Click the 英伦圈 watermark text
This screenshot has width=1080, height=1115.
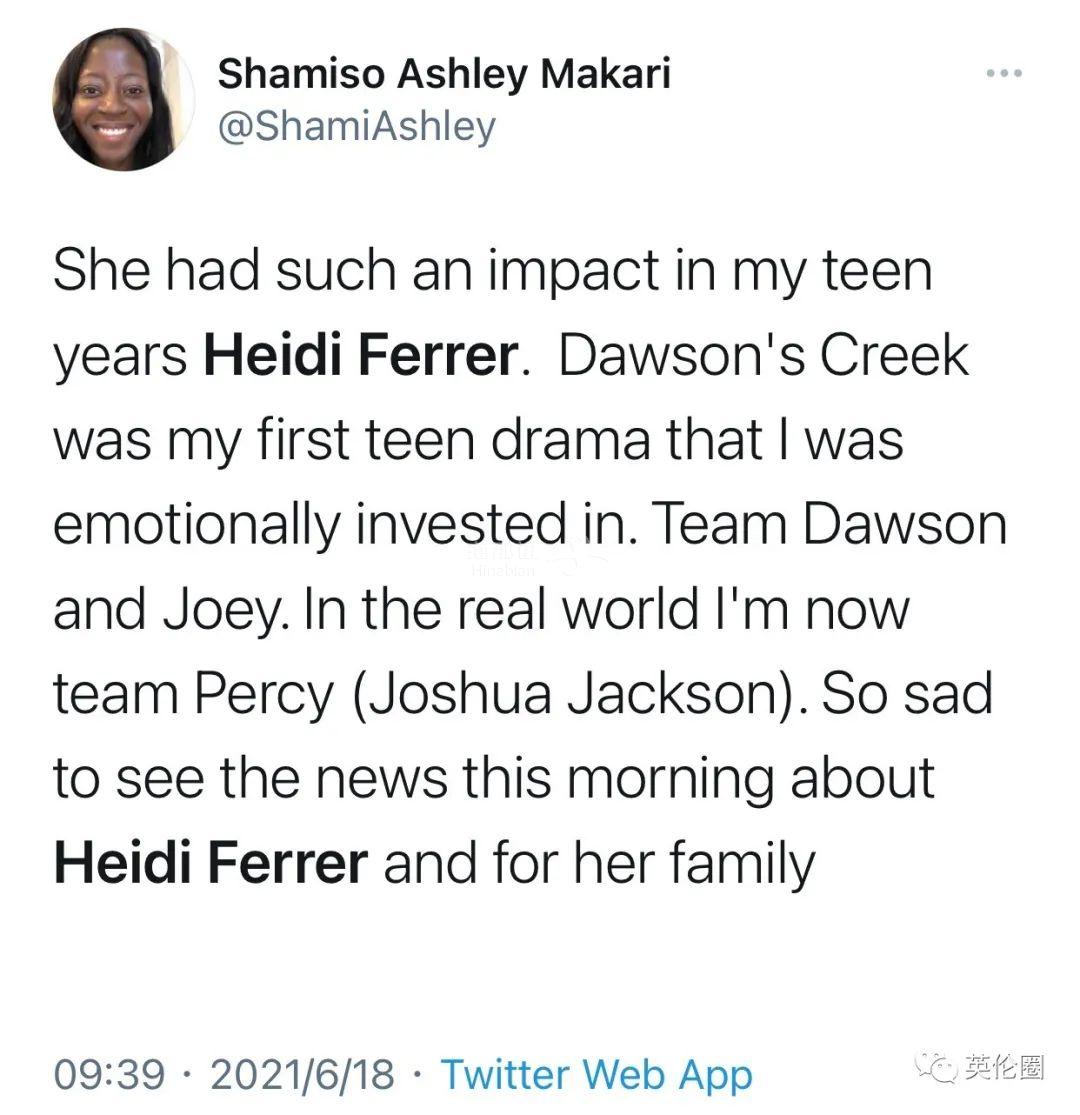pos(1004,1067)
